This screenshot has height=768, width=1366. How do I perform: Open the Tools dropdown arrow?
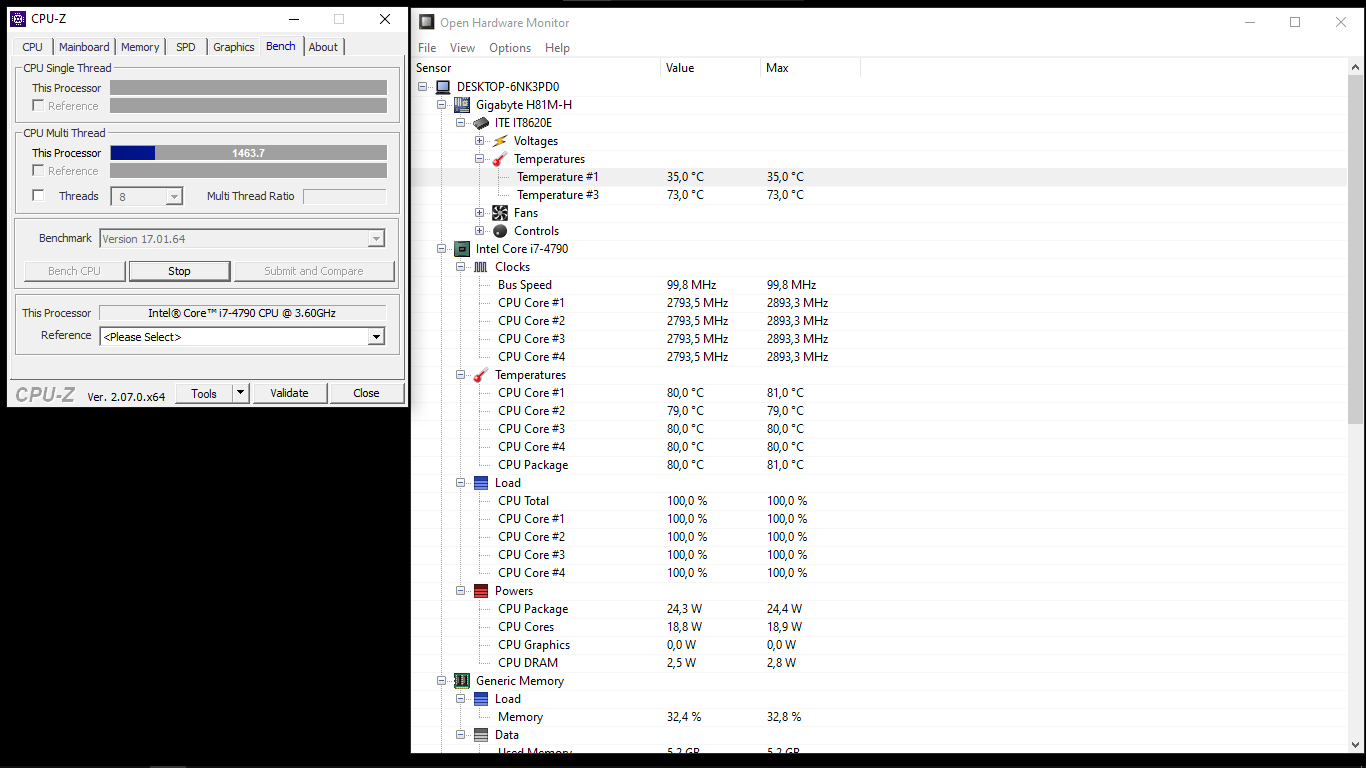click(240, 393)
